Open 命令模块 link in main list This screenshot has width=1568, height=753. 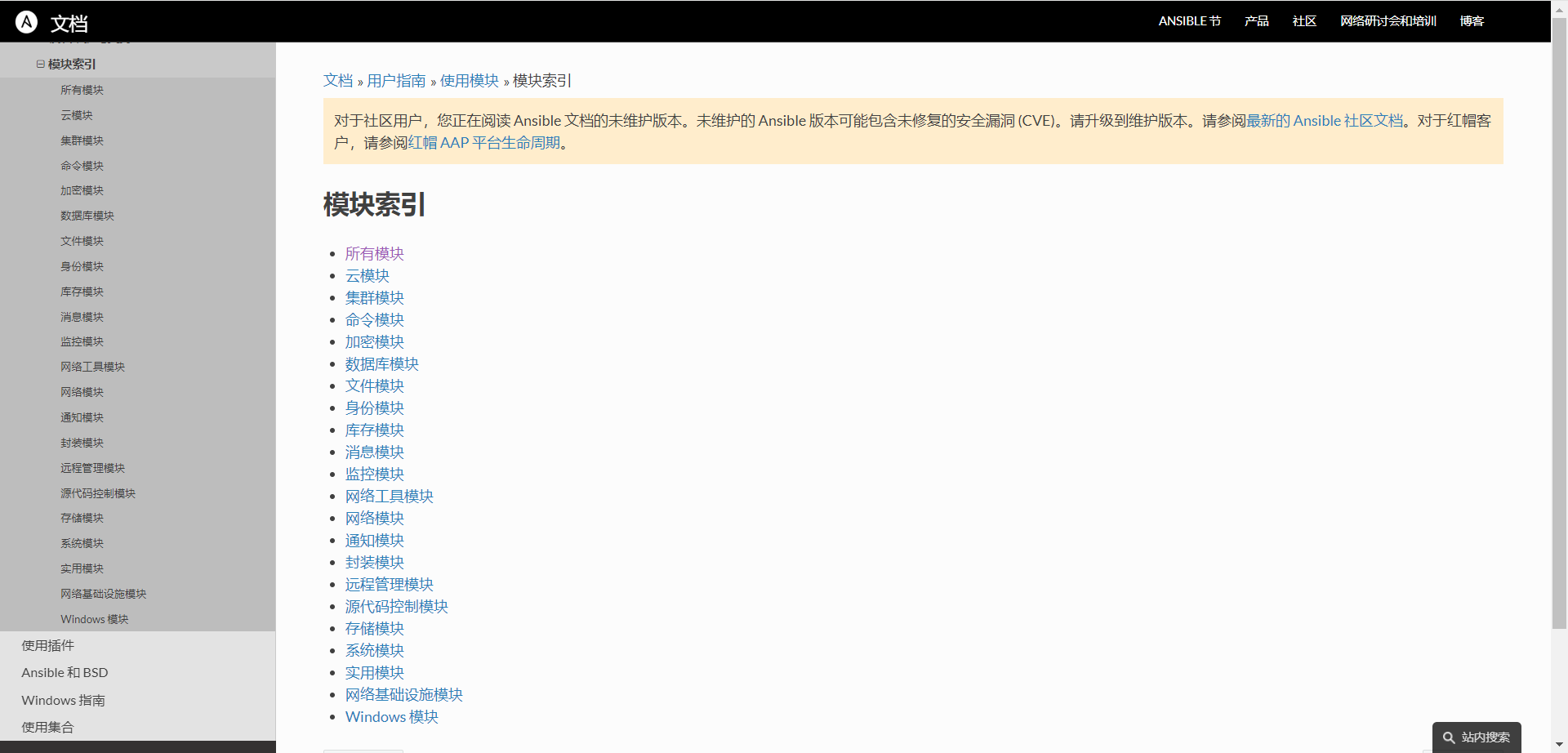pyautogui.click(x=375, y=320)
